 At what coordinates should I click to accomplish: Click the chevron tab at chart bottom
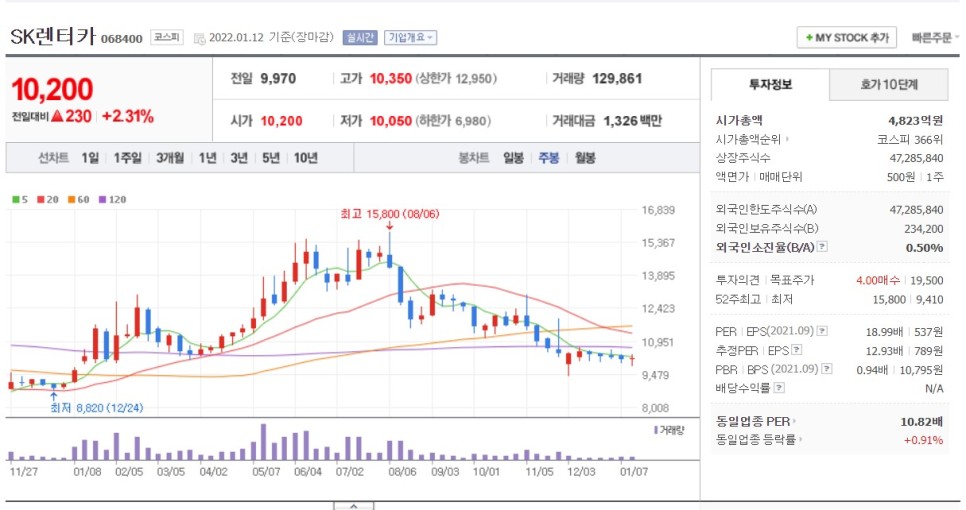pyautogui.click(x=354, y=506)
